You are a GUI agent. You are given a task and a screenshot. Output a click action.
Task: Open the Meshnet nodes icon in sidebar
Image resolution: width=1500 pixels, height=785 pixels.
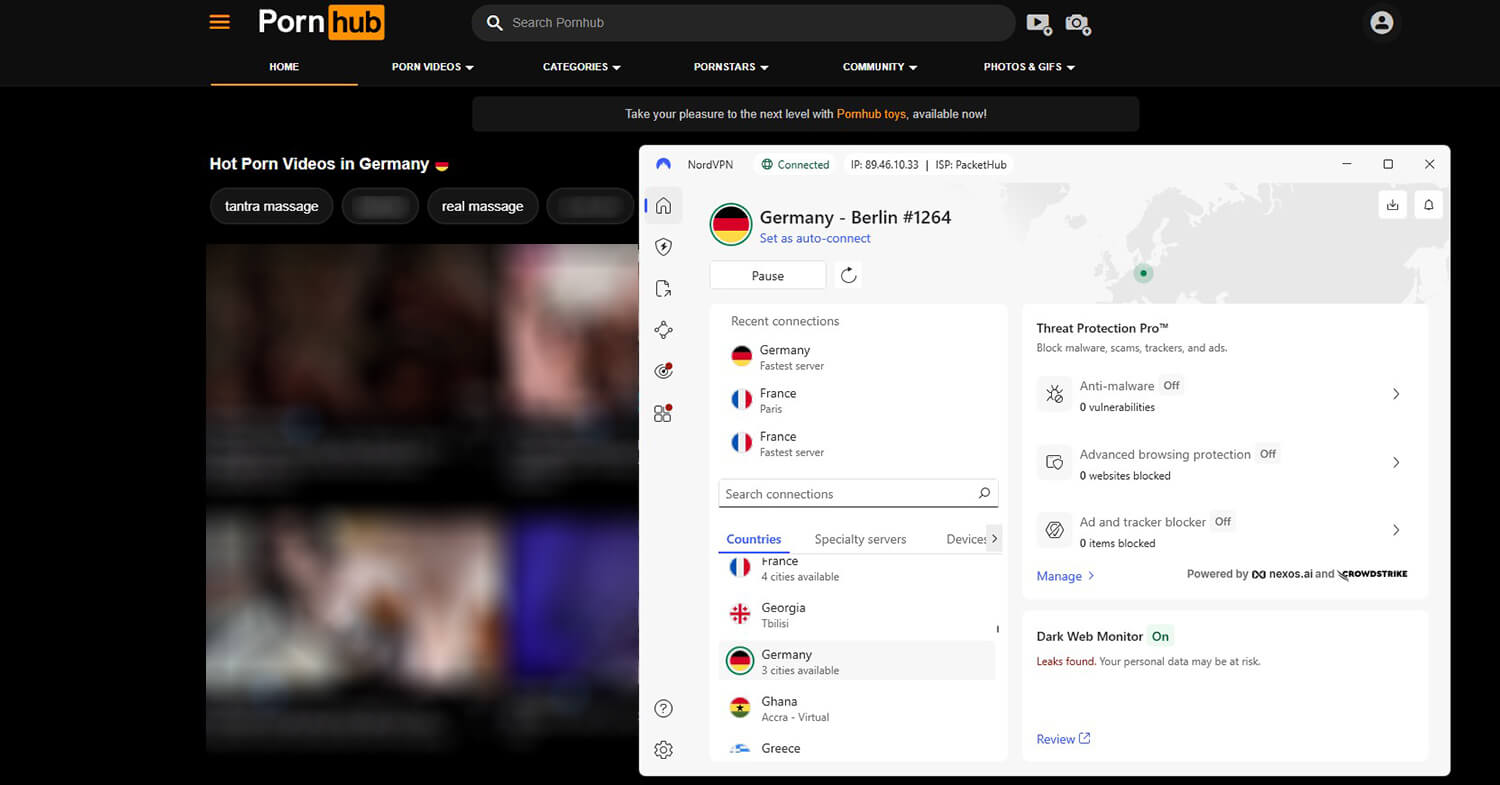[x=663, y=329]
